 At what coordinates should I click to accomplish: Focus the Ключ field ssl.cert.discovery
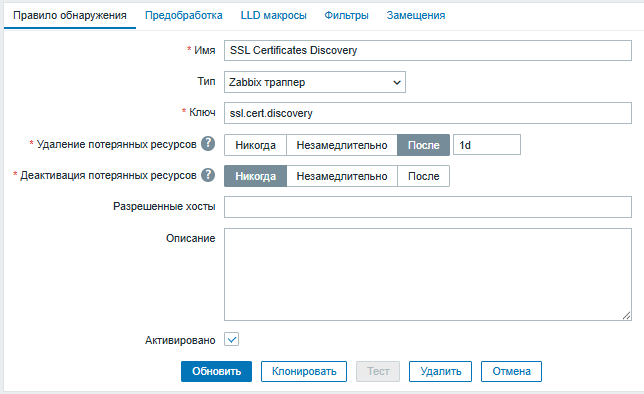428,113
